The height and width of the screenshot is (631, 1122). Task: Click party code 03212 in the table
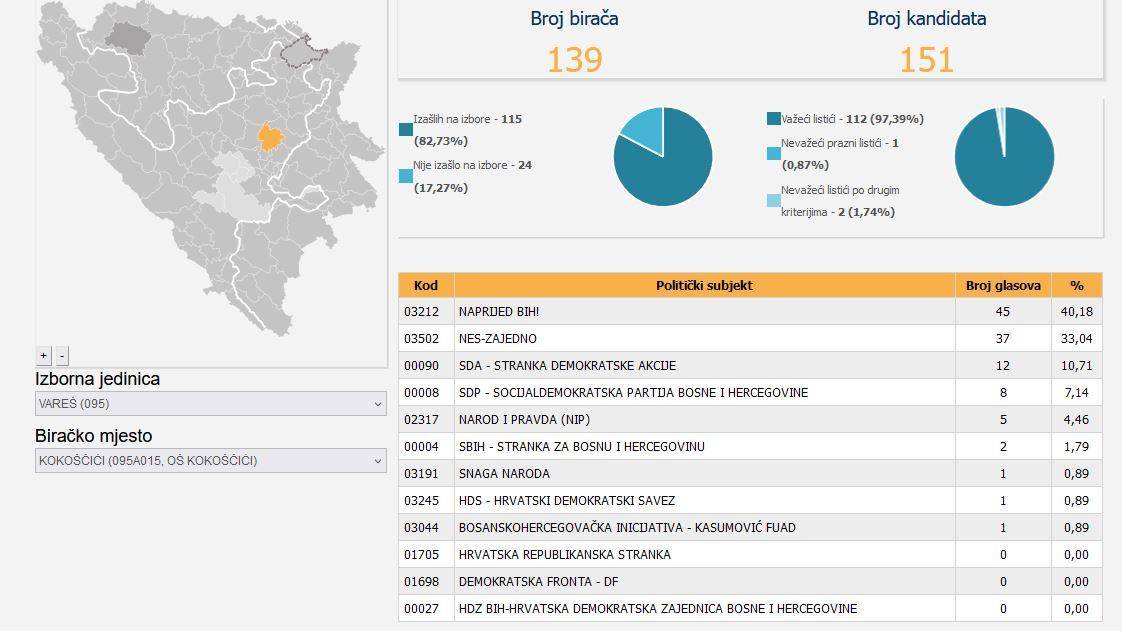pos(421,312)
